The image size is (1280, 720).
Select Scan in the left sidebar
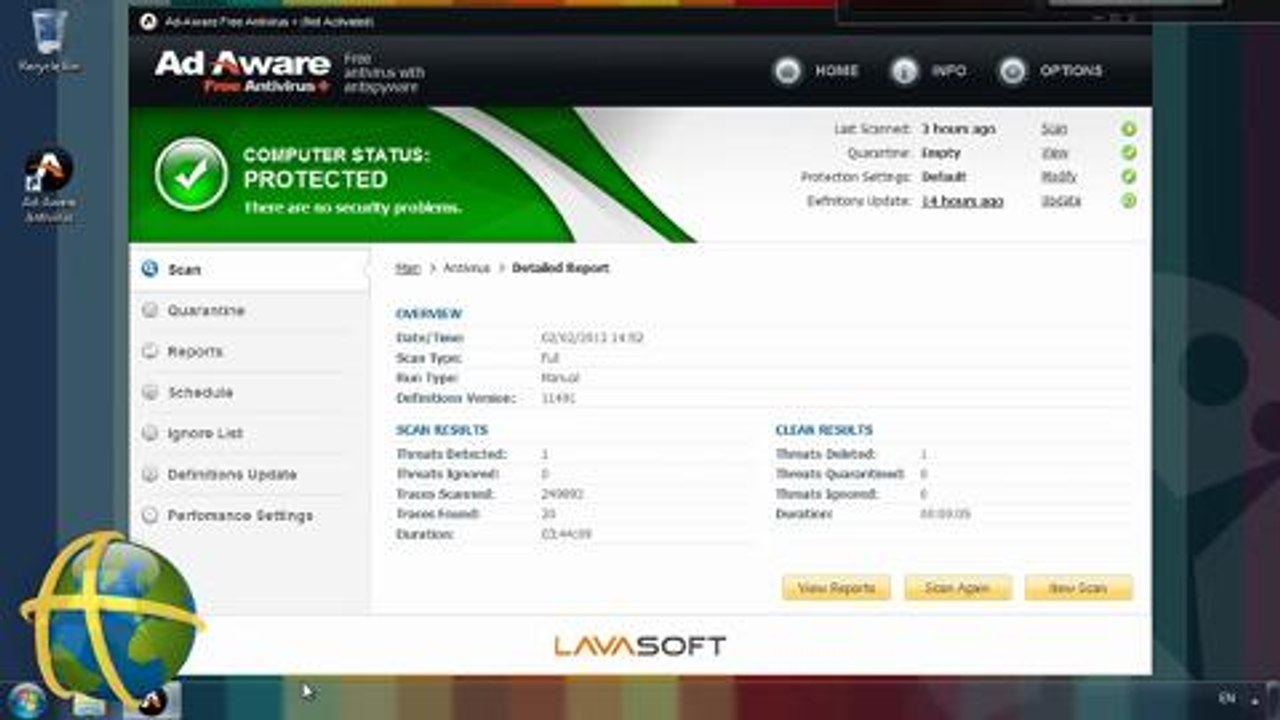(x=250, y=270)
